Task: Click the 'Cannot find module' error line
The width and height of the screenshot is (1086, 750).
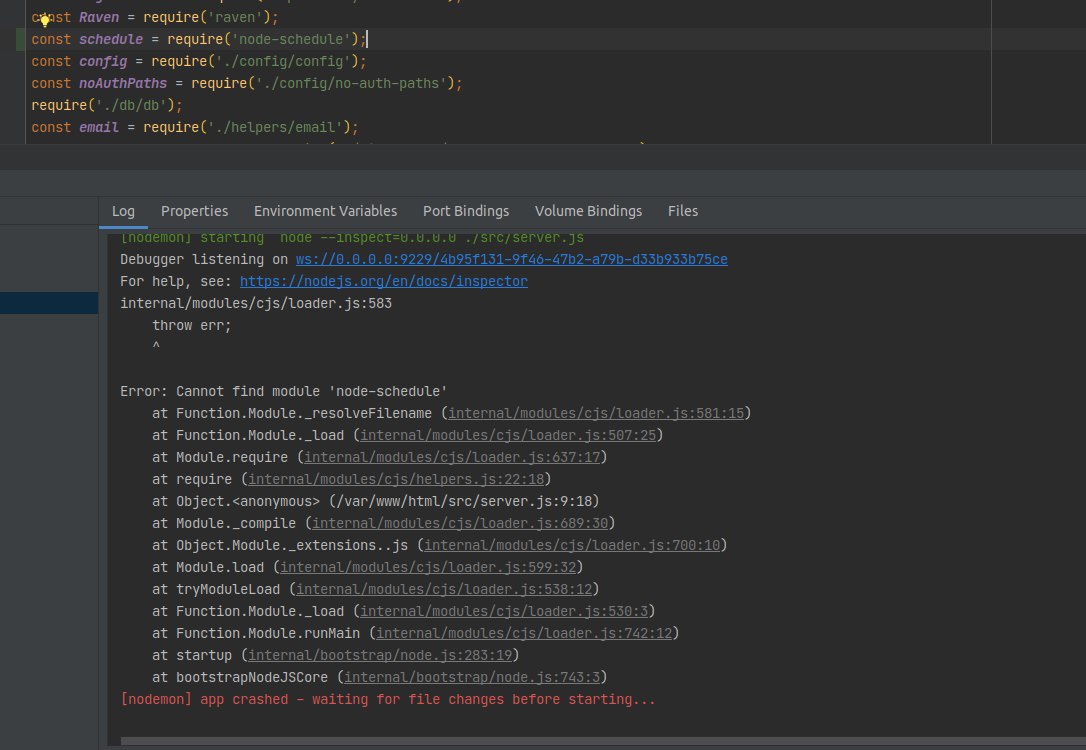Action: [283, 391]
